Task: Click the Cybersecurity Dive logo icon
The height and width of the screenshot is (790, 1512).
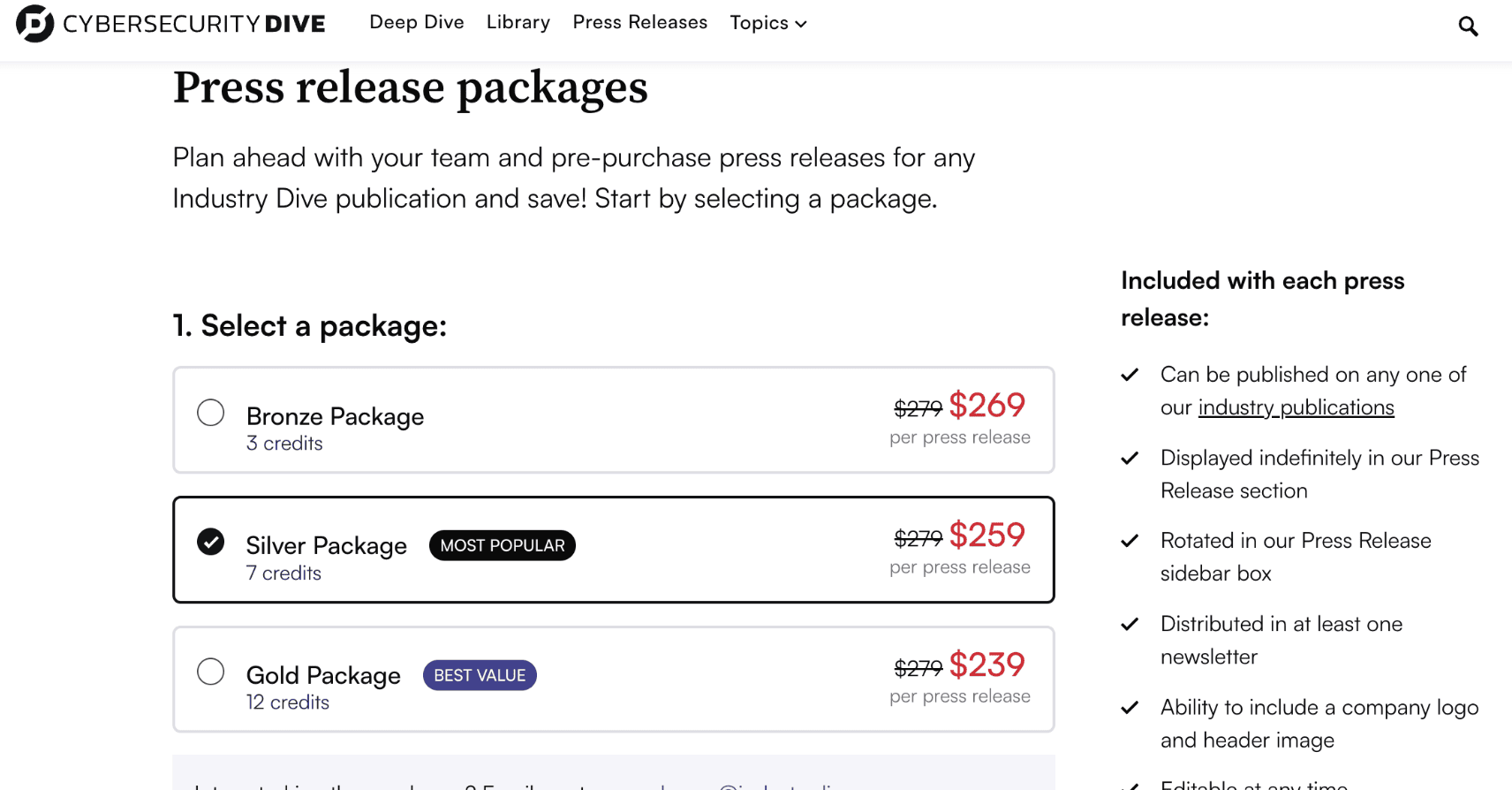Action: 34,23
